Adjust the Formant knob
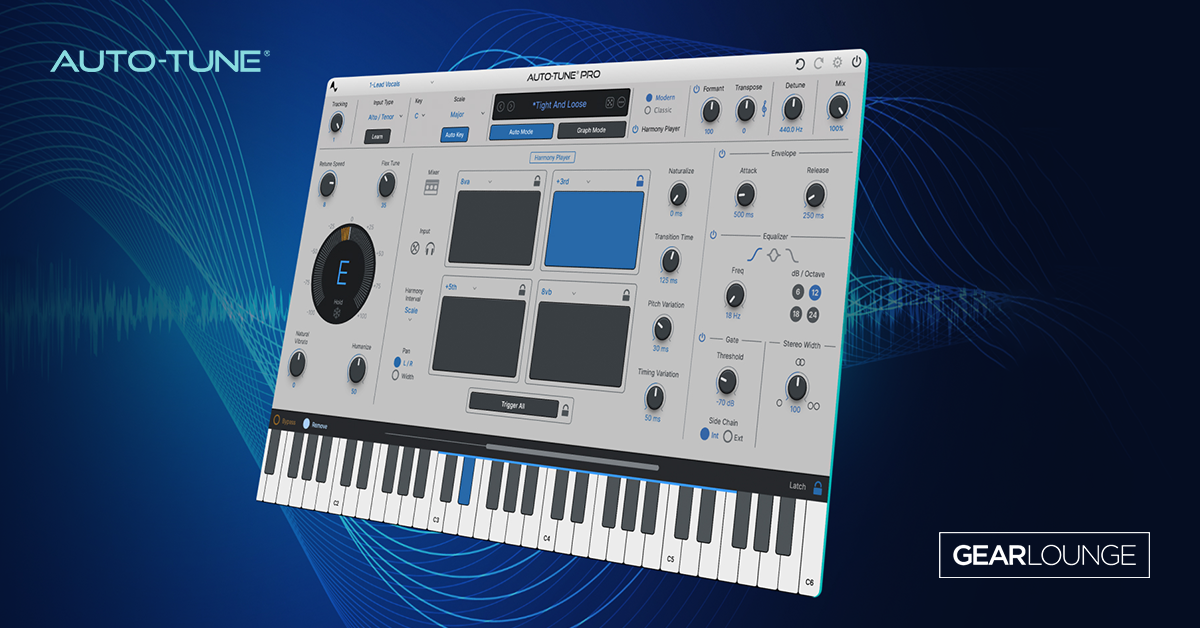 [711, 110]
